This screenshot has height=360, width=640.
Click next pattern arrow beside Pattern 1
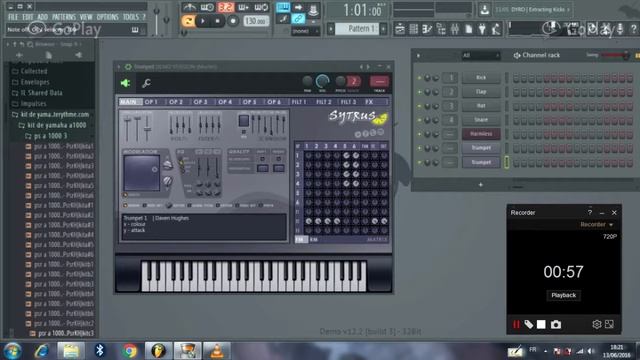[383, 29]
